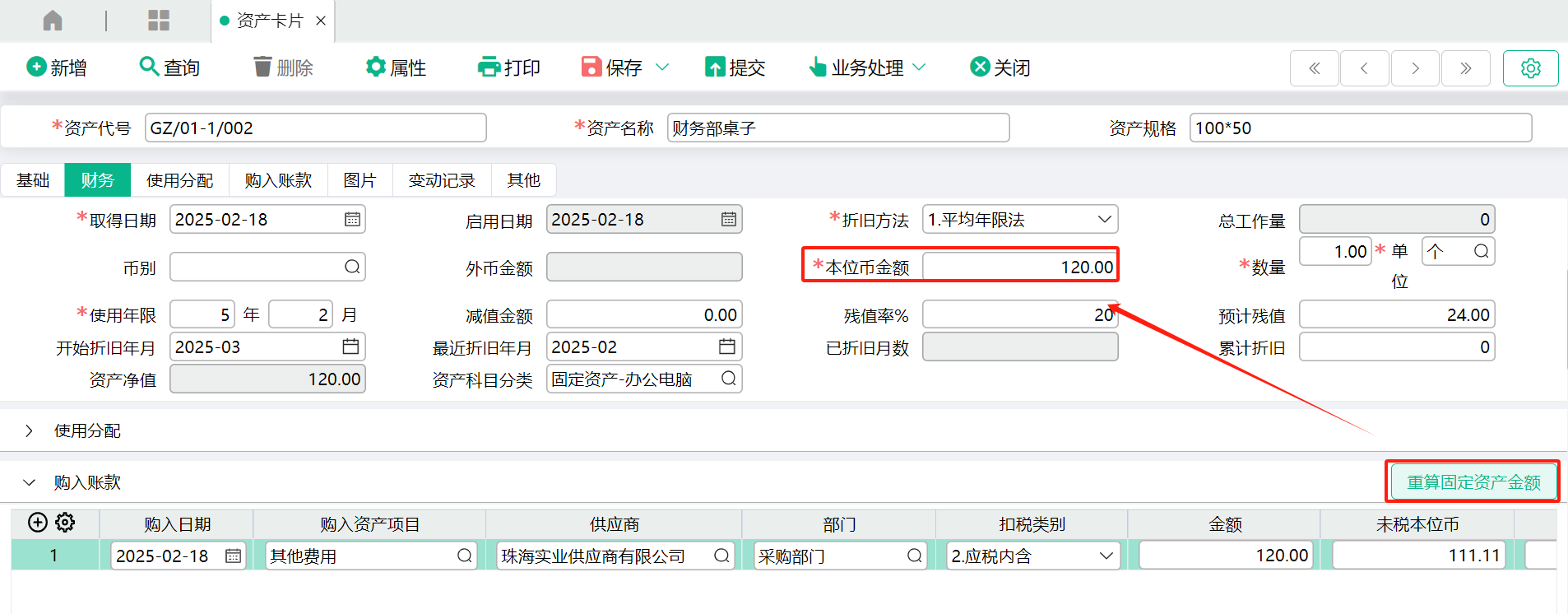Image resolution: width=1568 pixels, height=614 pixels.
Task: Switch to the 基础 tab
Action: (x=33, y=180)
